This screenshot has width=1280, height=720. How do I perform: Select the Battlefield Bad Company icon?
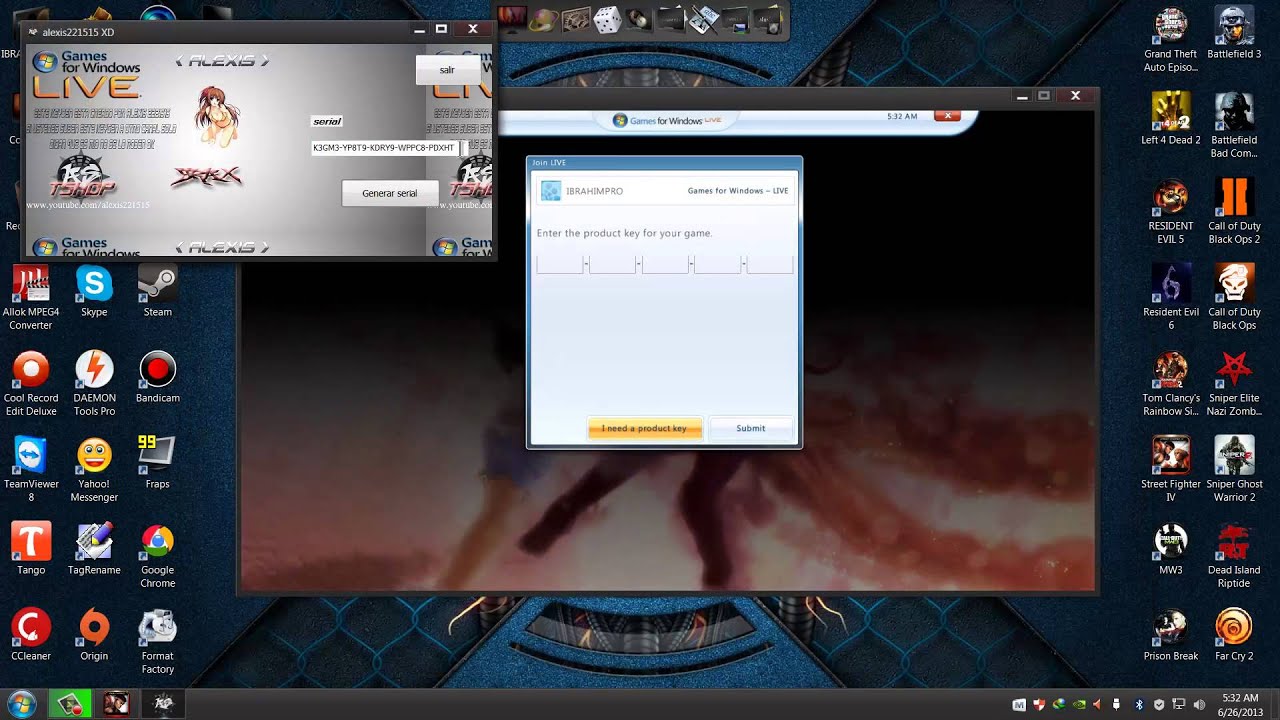[x=1234, y=112]
